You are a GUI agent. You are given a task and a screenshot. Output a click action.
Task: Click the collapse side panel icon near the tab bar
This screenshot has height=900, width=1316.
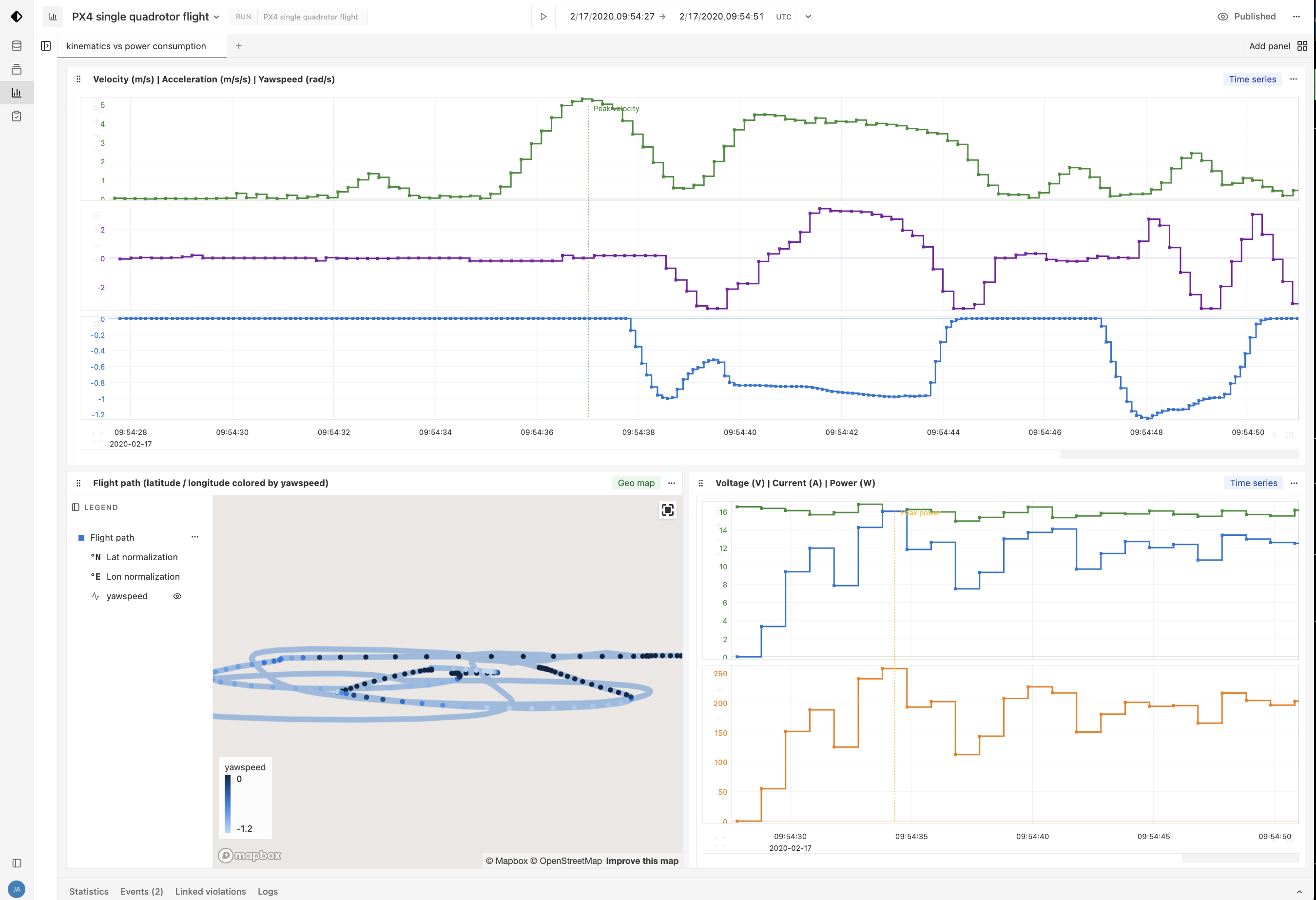(46, 45)
